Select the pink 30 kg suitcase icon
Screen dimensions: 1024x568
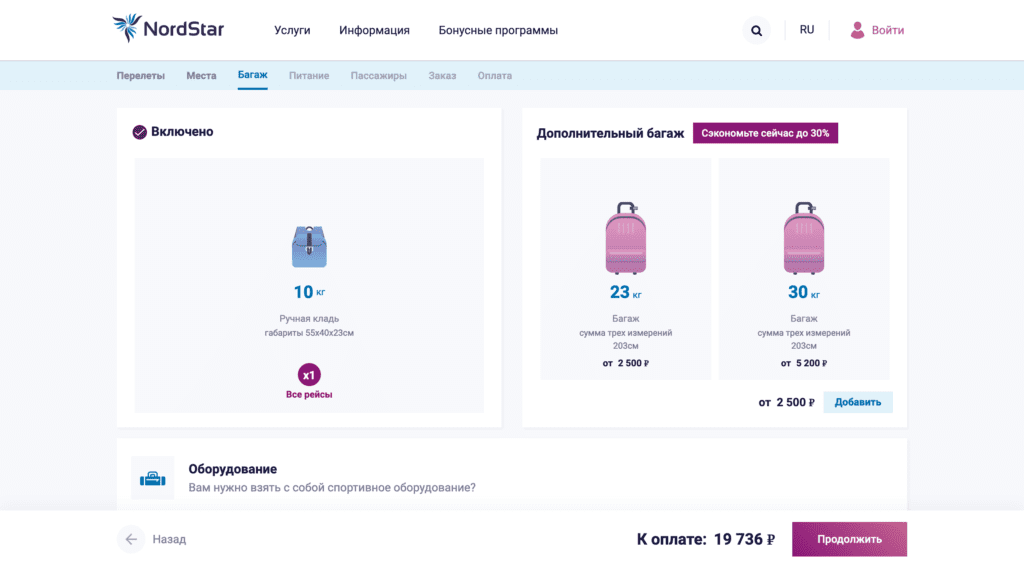click(804, 238)
